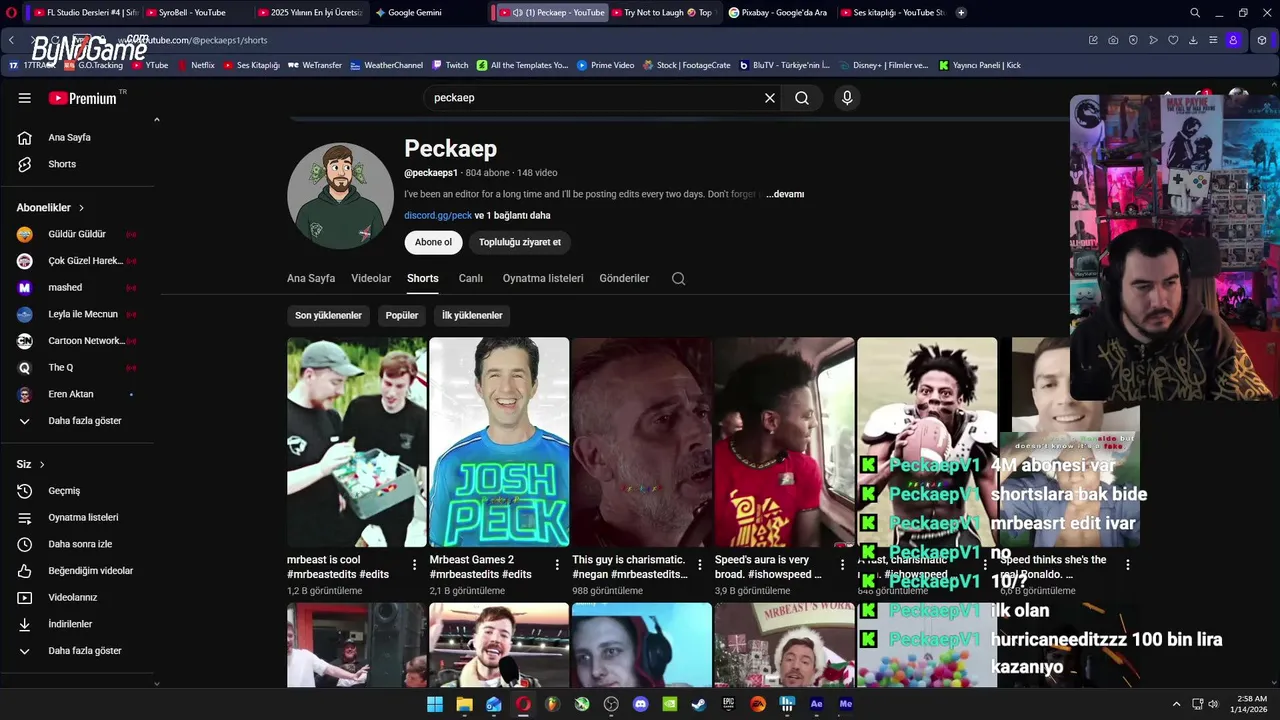Viewport: 1280px width, 720px height.
Task: Select Popüler filter chip
Action: [402, 315]
